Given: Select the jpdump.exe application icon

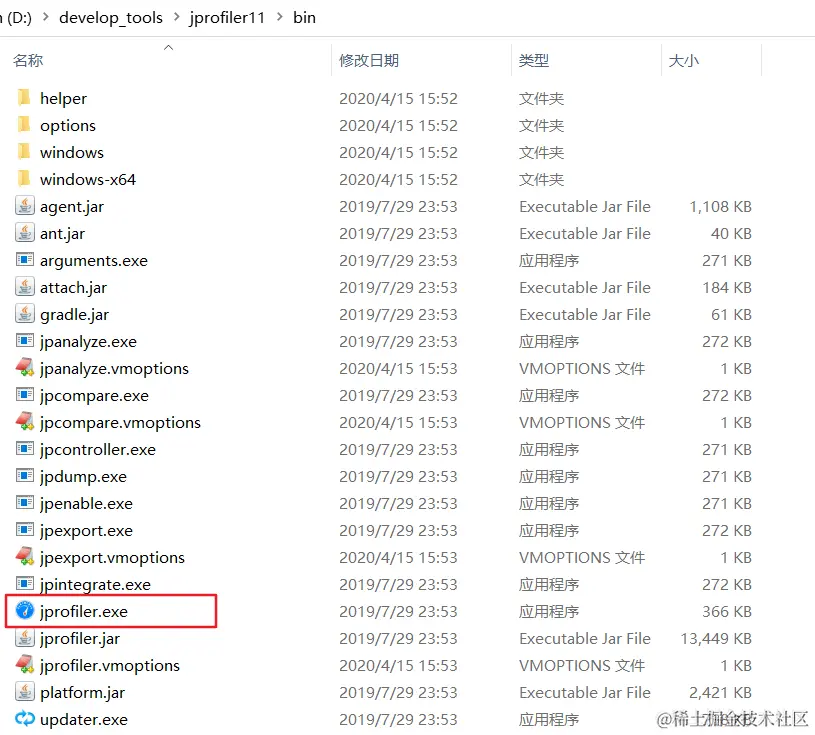Looking at the screenshot, I should tap(25, 476).
